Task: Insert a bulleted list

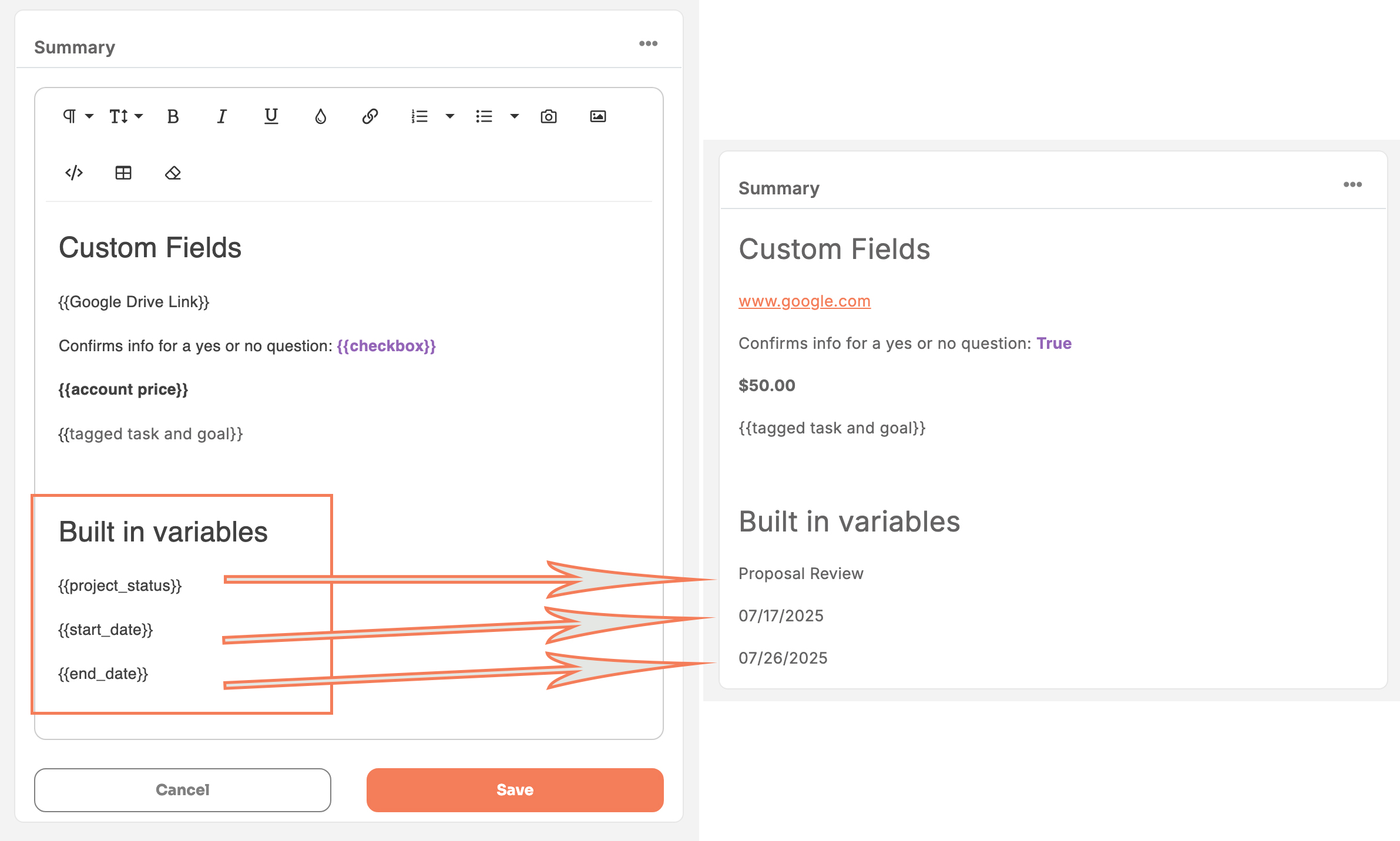Action: click(484, 116)
